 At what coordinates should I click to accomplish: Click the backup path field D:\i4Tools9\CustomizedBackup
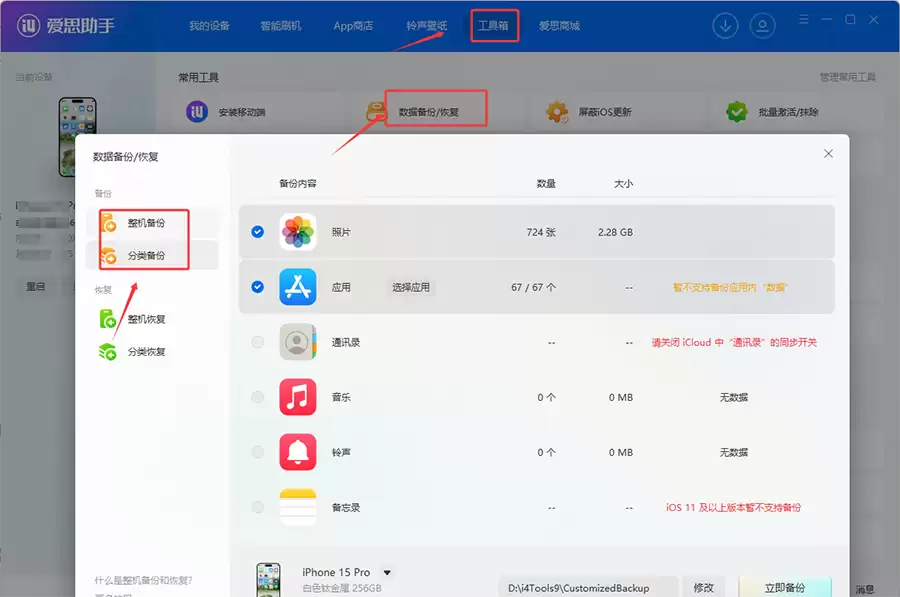point(588,588)
